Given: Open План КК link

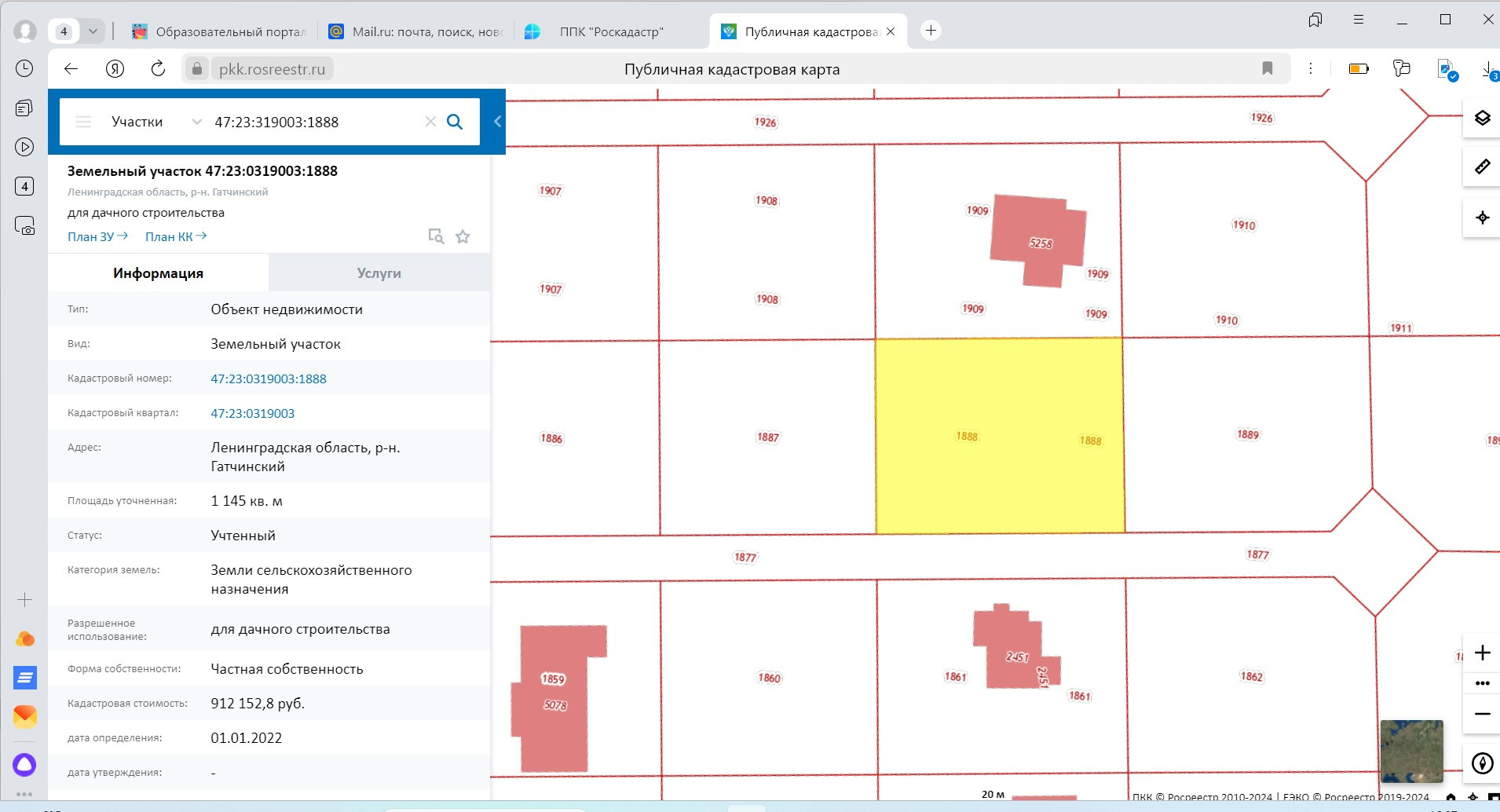Looking at the screenshot, I should (x=176, y=236).
